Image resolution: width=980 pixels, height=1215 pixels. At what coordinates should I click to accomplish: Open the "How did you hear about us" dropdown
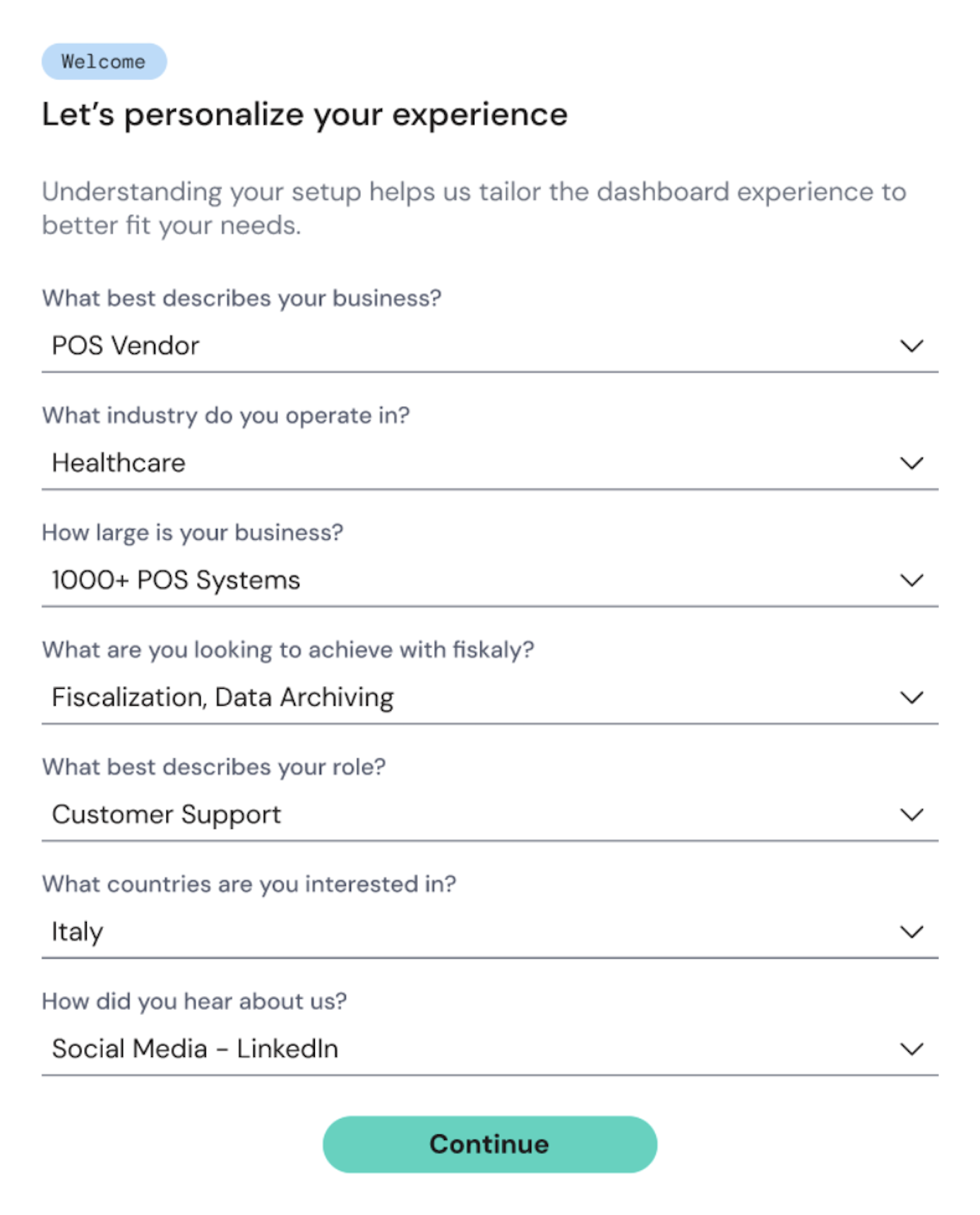point(490,1048)
